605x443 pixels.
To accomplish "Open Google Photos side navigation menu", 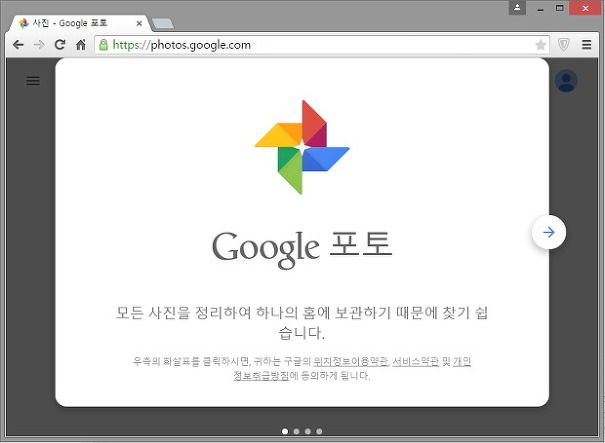I will tap(33, 81).
